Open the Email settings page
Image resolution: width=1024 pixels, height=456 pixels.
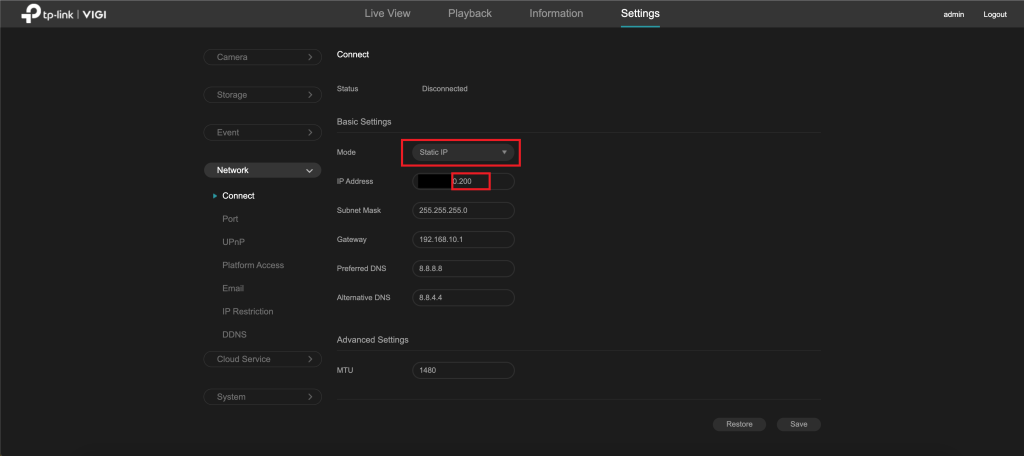pyautogui.click(x=233, y=288)
